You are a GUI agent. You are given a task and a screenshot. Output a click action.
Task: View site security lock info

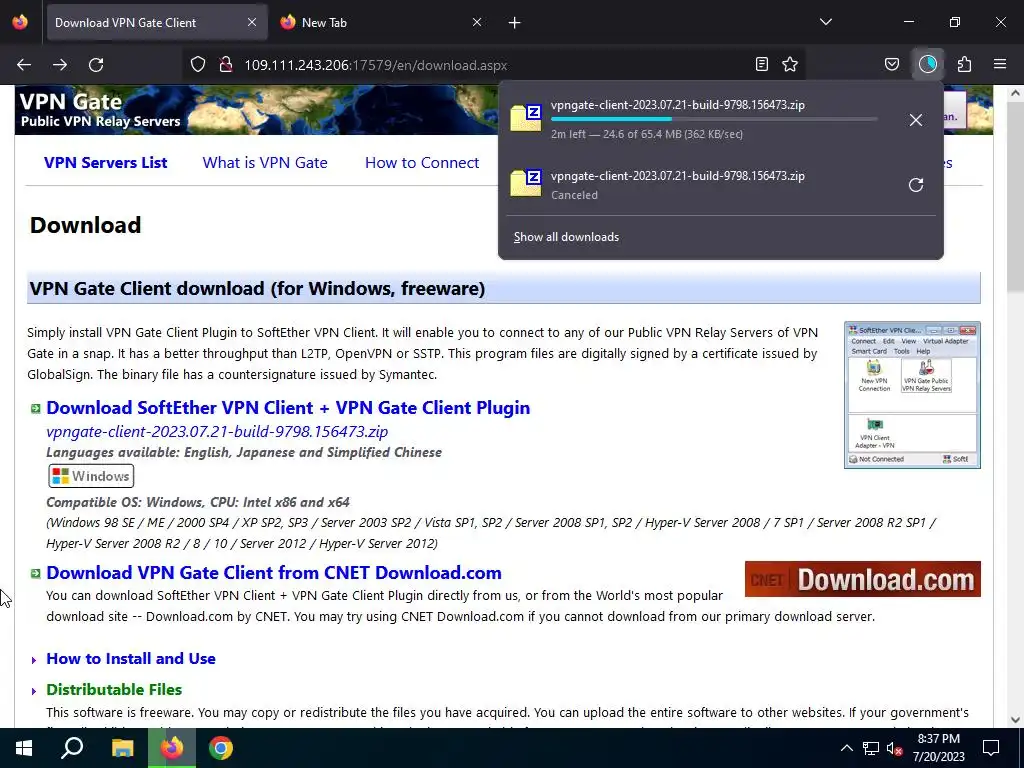click(226, 65)
